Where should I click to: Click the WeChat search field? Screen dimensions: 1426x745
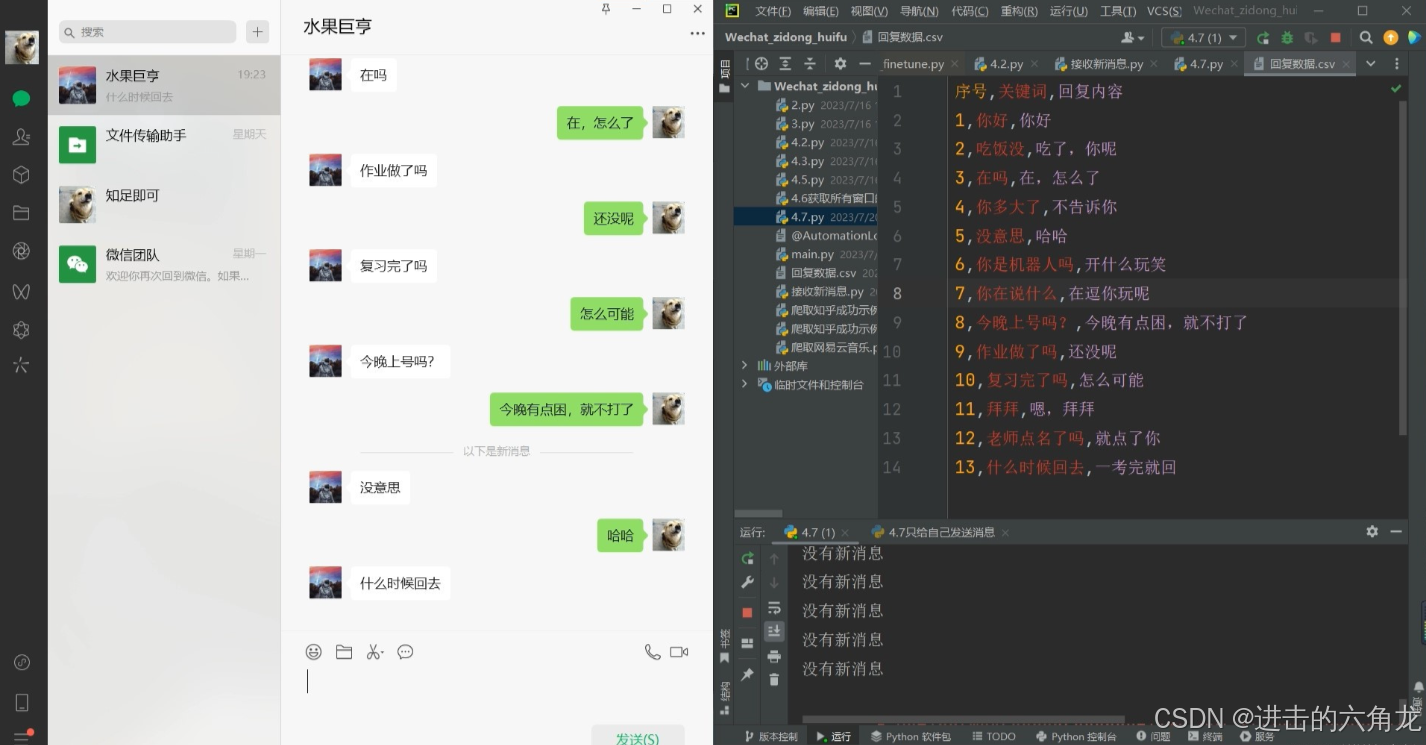[x=148, y=32]
